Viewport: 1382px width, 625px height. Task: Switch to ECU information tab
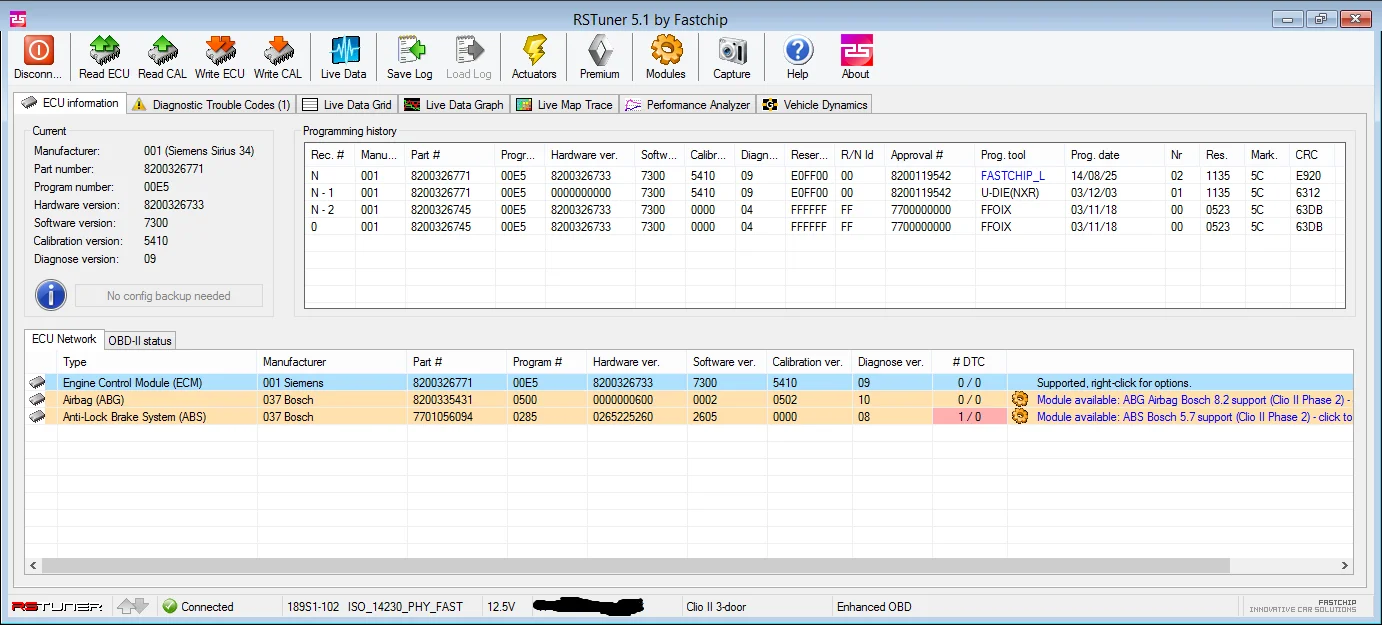point(70,103)
